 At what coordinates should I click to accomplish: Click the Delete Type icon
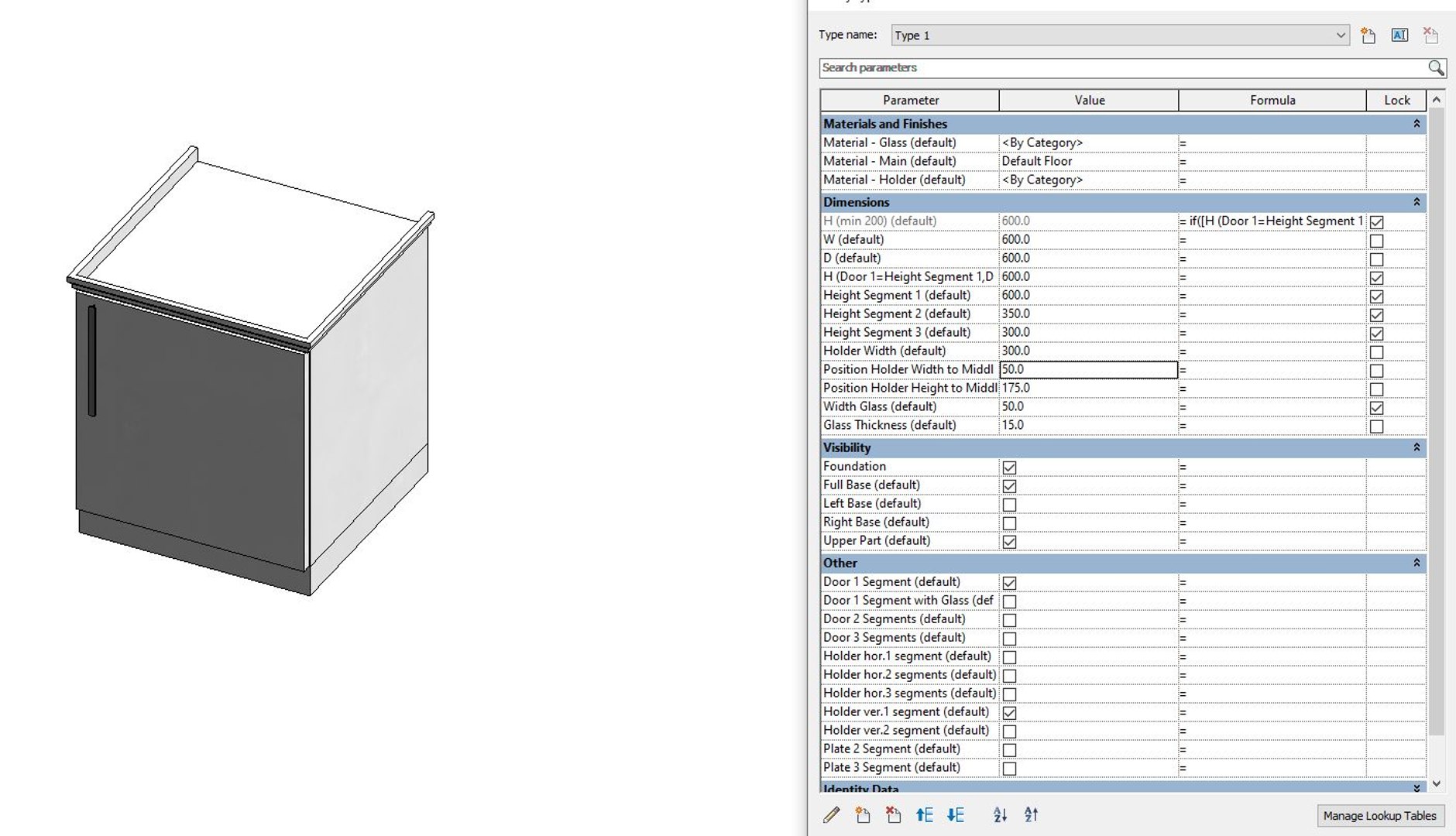(x=1430, y=36)
